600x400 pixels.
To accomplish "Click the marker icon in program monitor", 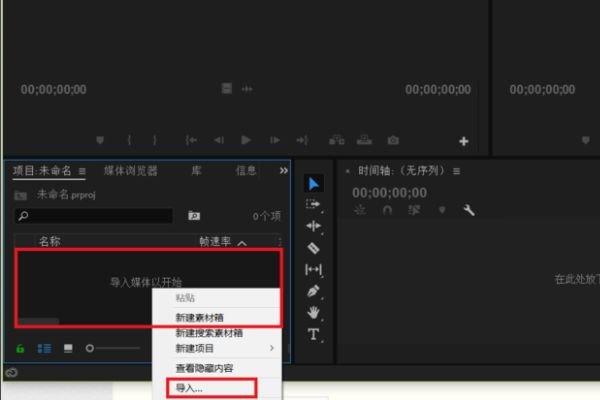I will point(585,140).
